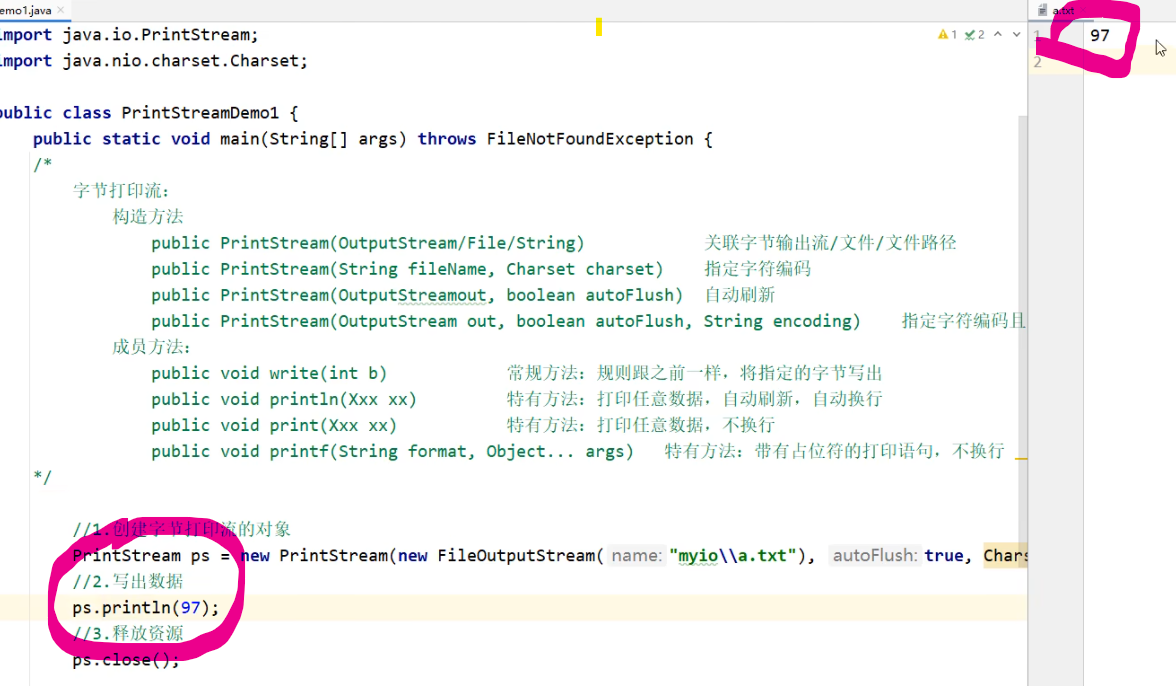1176x686 pixels.
Task: Click the 'true' autoFlush argument
Action: [944, 556]
